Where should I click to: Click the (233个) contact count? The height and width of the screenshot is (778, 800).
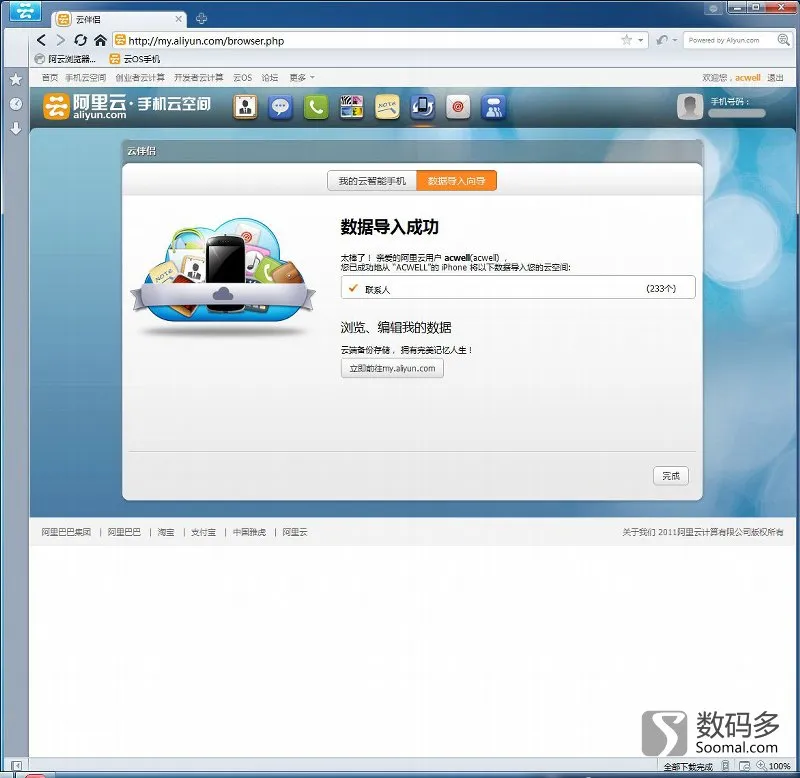point(661,289)
